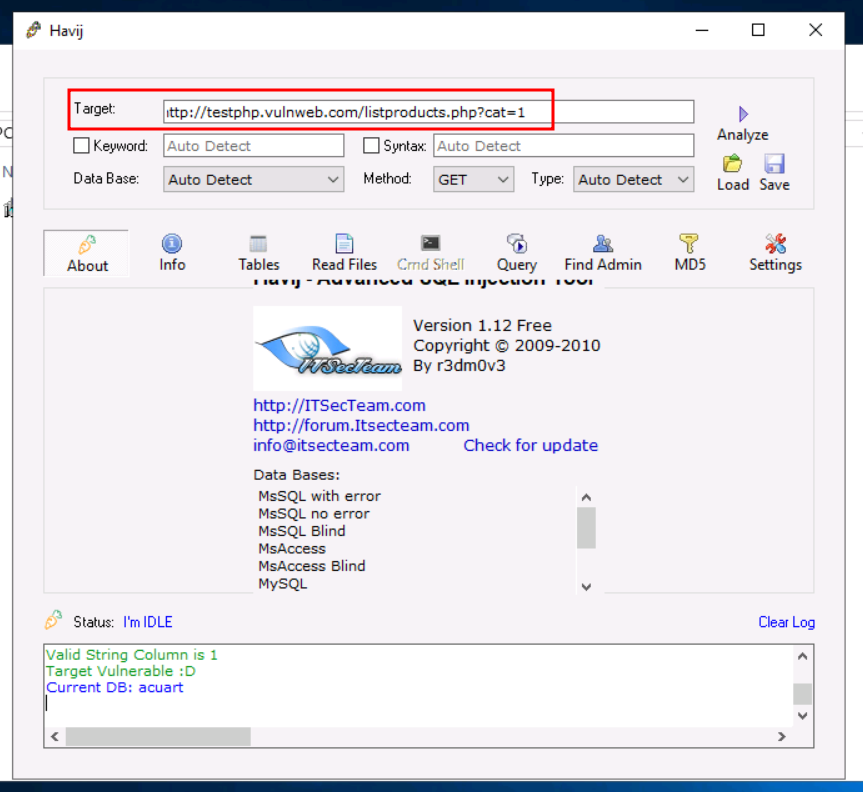Click the Cmd Shell terminal icon
Viewport: 863px width, 792px height.
[x=430, y=243]
